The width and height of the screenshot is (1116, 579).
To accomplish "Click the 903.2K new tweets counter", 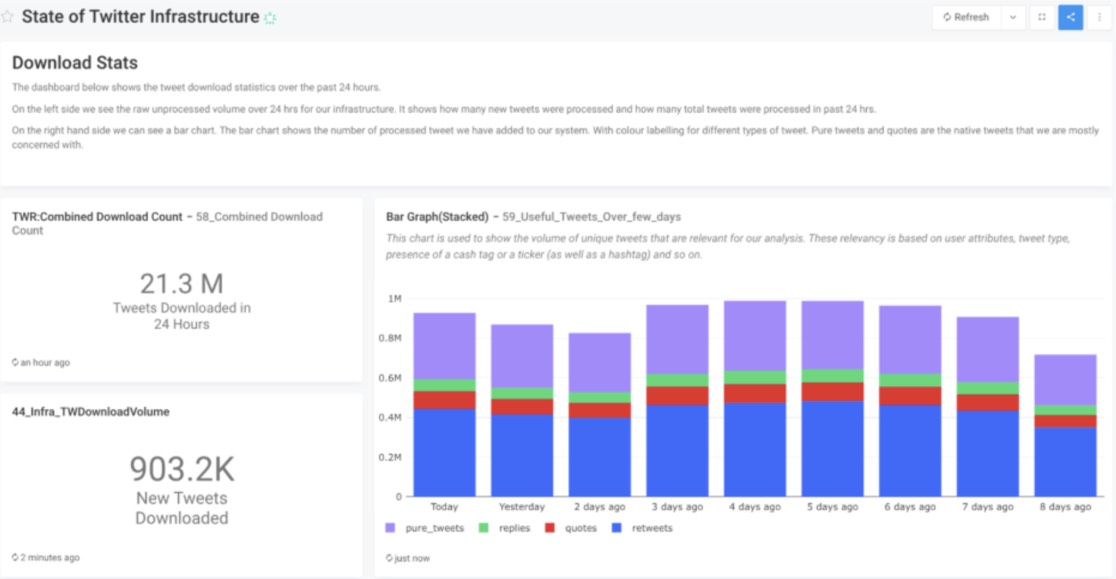I will pyautogui.click(x=181, y=469).
